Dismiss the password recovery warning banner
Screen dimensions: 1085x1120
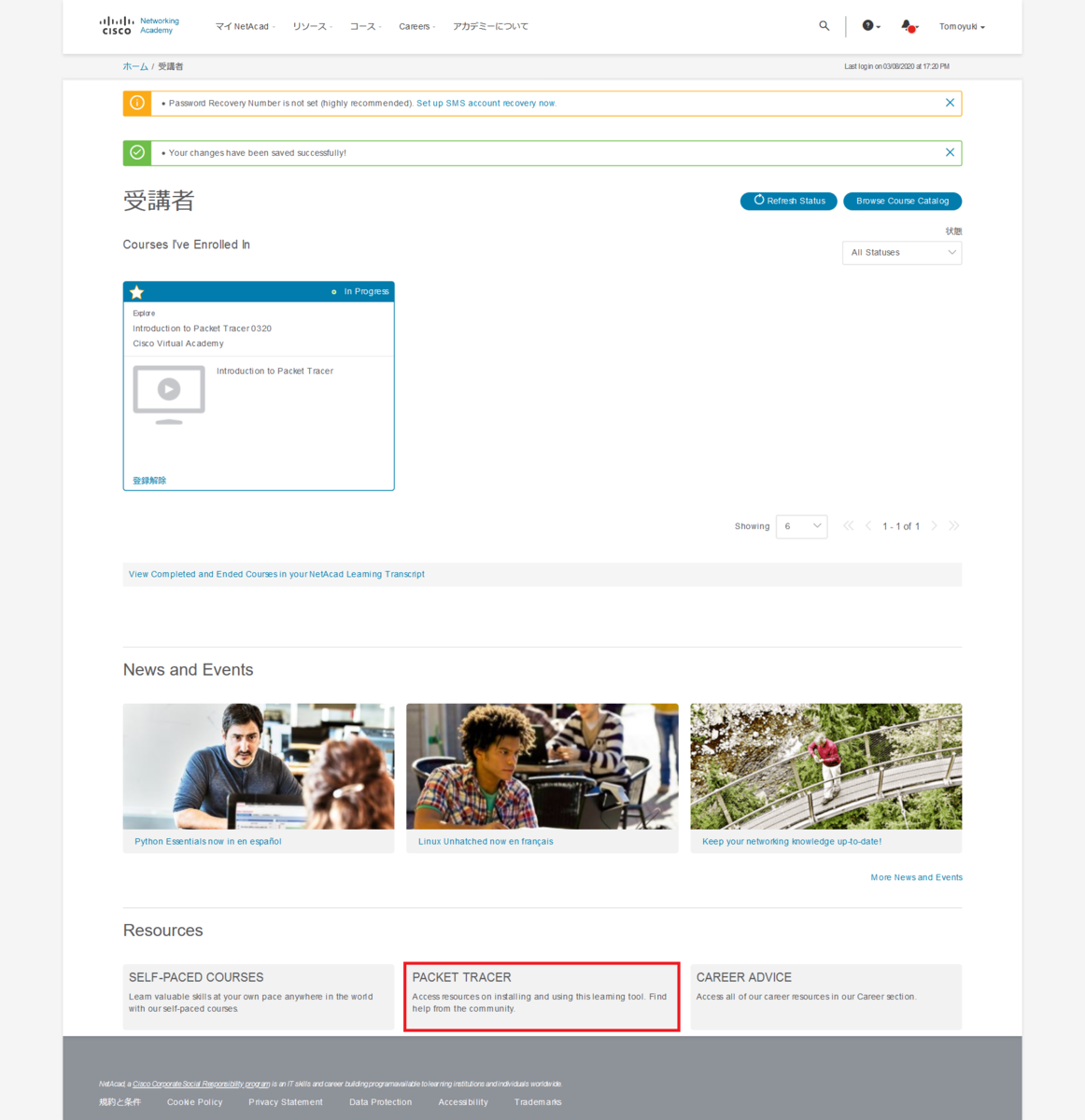[x=950, y=103]
